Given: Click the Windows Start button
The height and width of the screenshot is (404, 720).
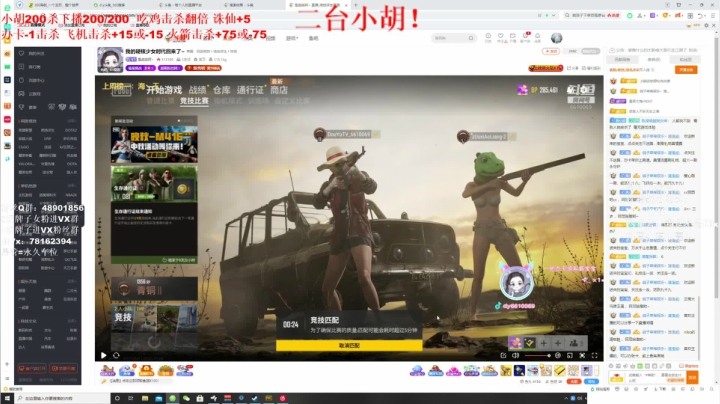Looking at the screenshot, I should click(7, 398).
